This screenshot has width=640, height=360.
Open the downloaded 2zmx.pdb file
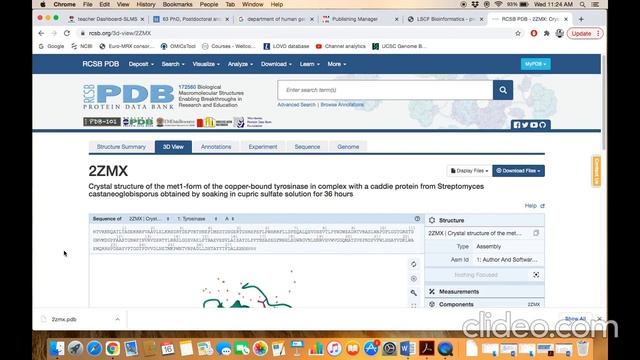[x=64, y=320]
